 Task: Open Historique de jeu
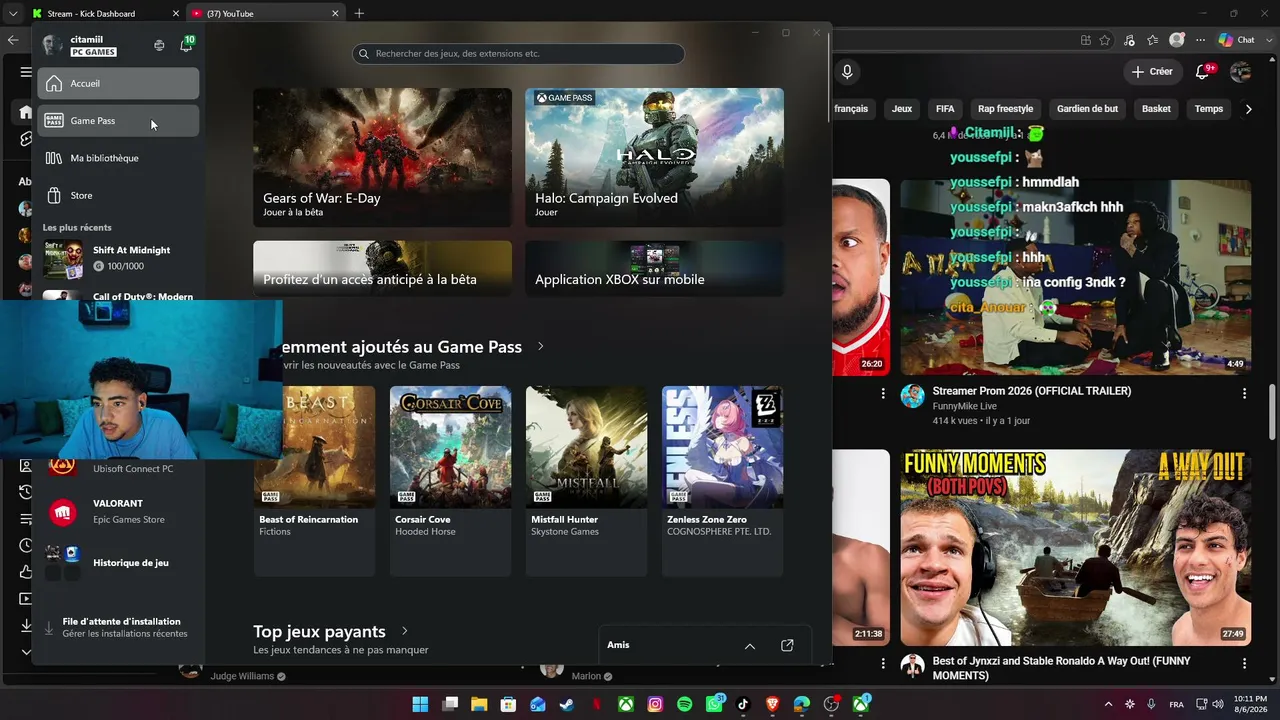click(118, 563)
